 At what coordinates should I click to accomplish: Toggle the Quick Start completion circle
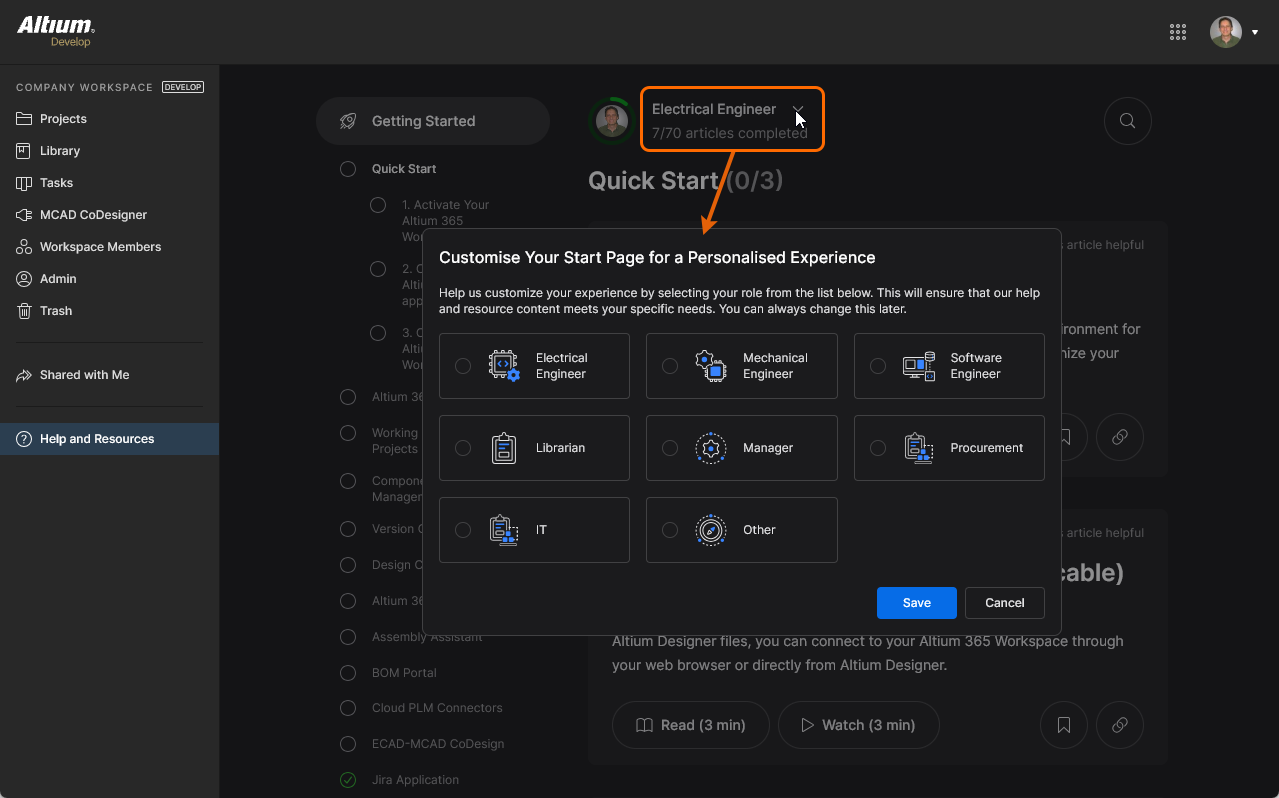coord(348,169)
